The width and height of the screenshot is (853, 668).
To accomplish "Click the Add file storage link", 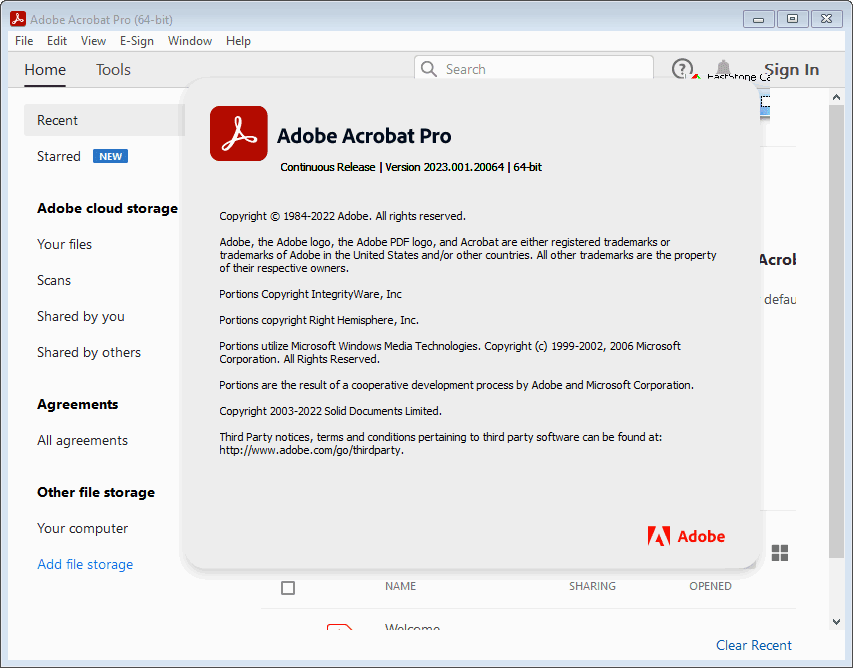I will (x=85, y=564).
